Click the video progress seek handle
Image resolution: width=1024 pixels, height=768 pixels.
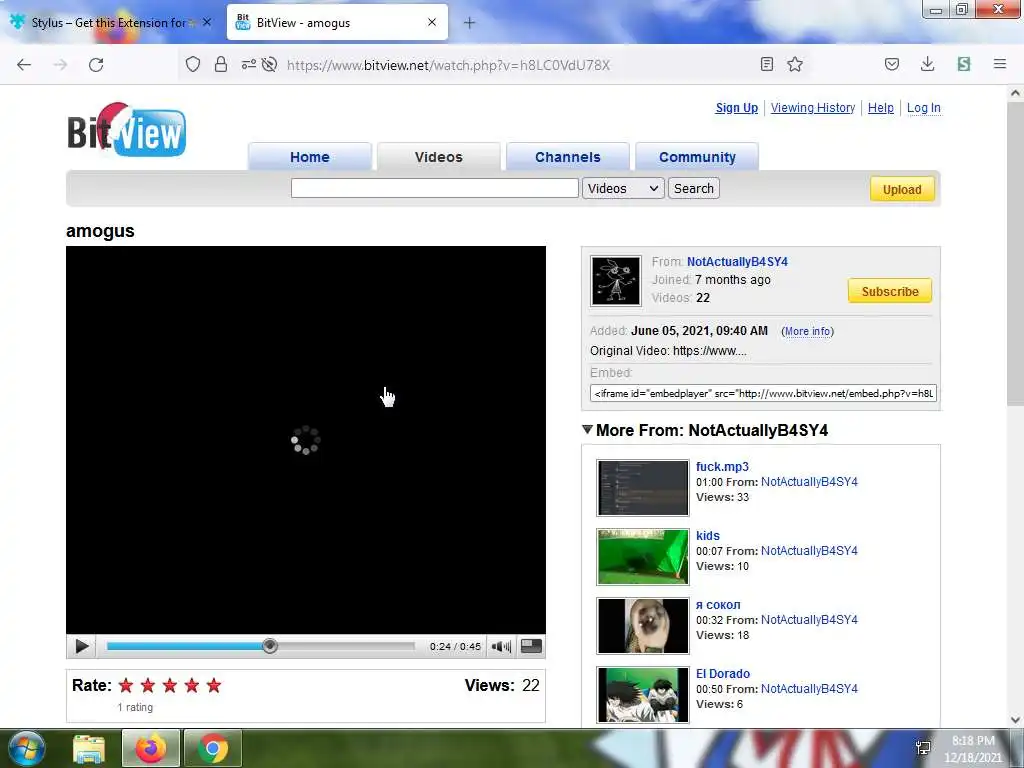(x=270, y=646)
